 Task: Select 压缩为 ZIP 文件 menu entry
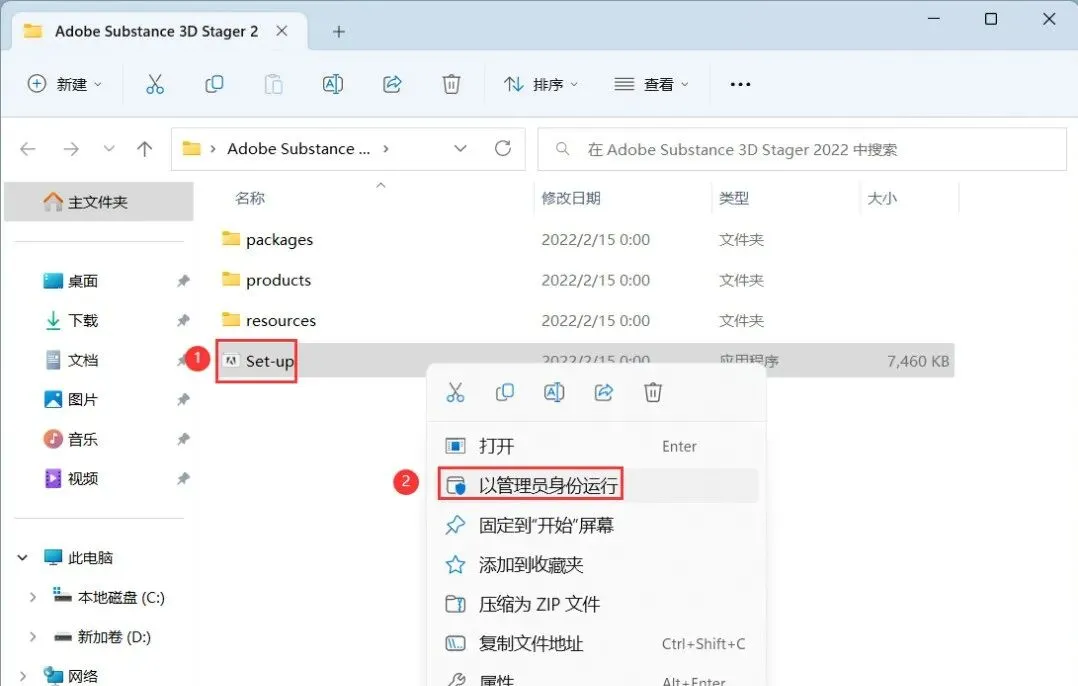click(x=597, y=604)
